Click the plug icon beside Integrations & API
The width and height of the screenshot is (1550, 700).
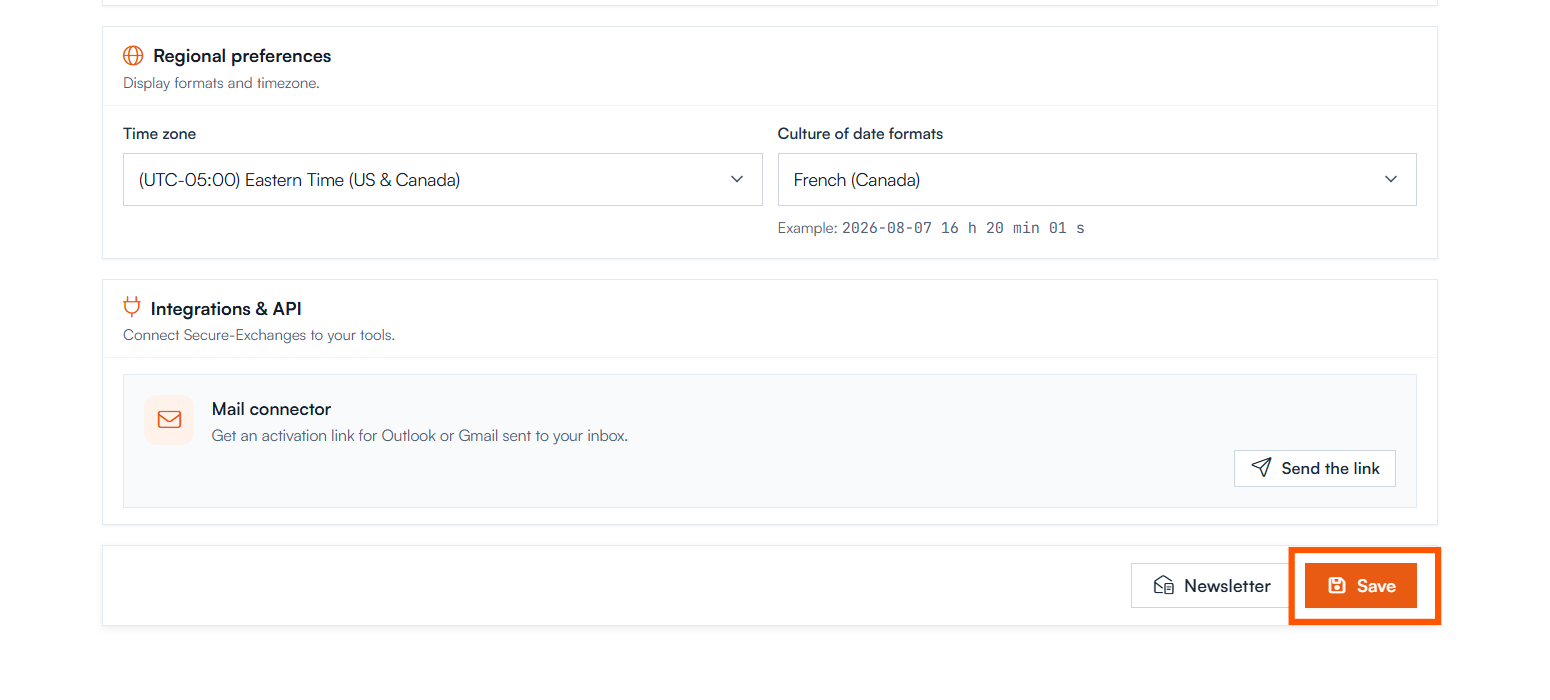point(132,308)
